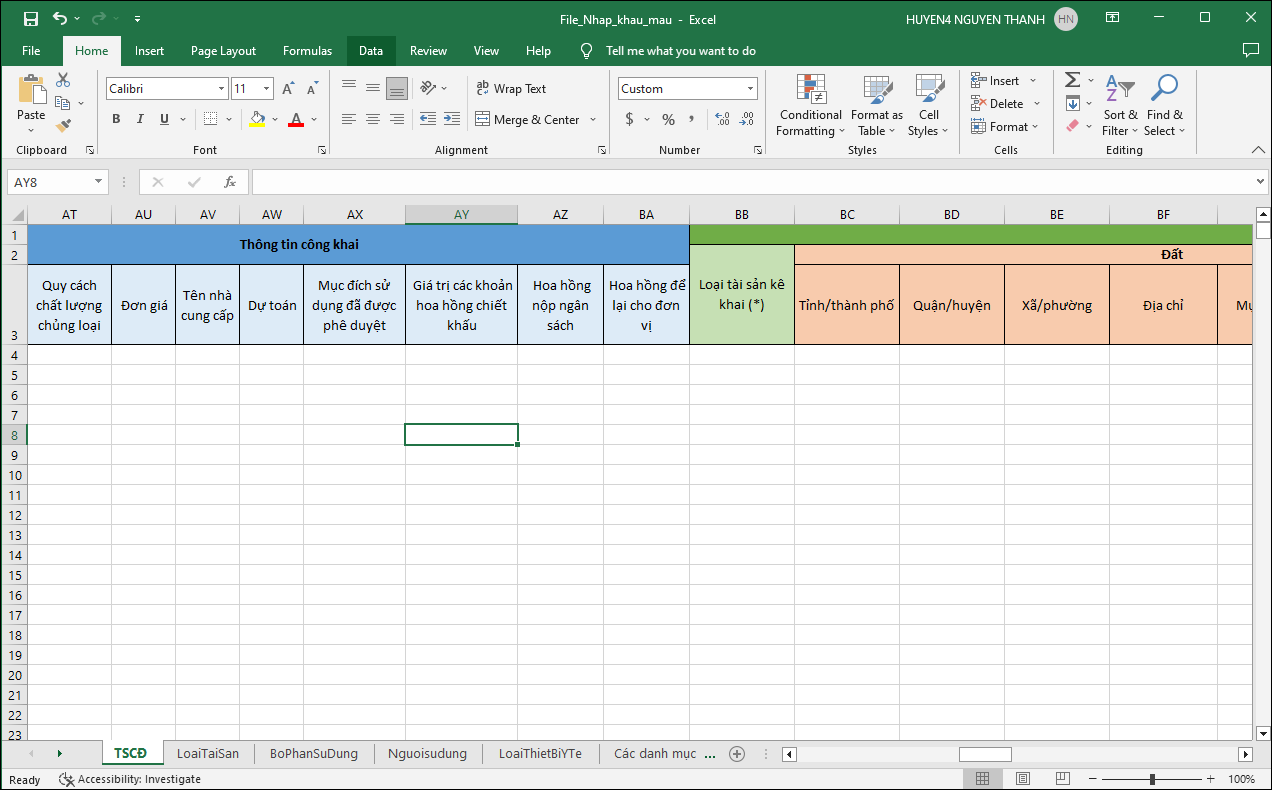The image size is (1272, 790).
Task: Click the Save icon in title bar
Action: point(30,19)
